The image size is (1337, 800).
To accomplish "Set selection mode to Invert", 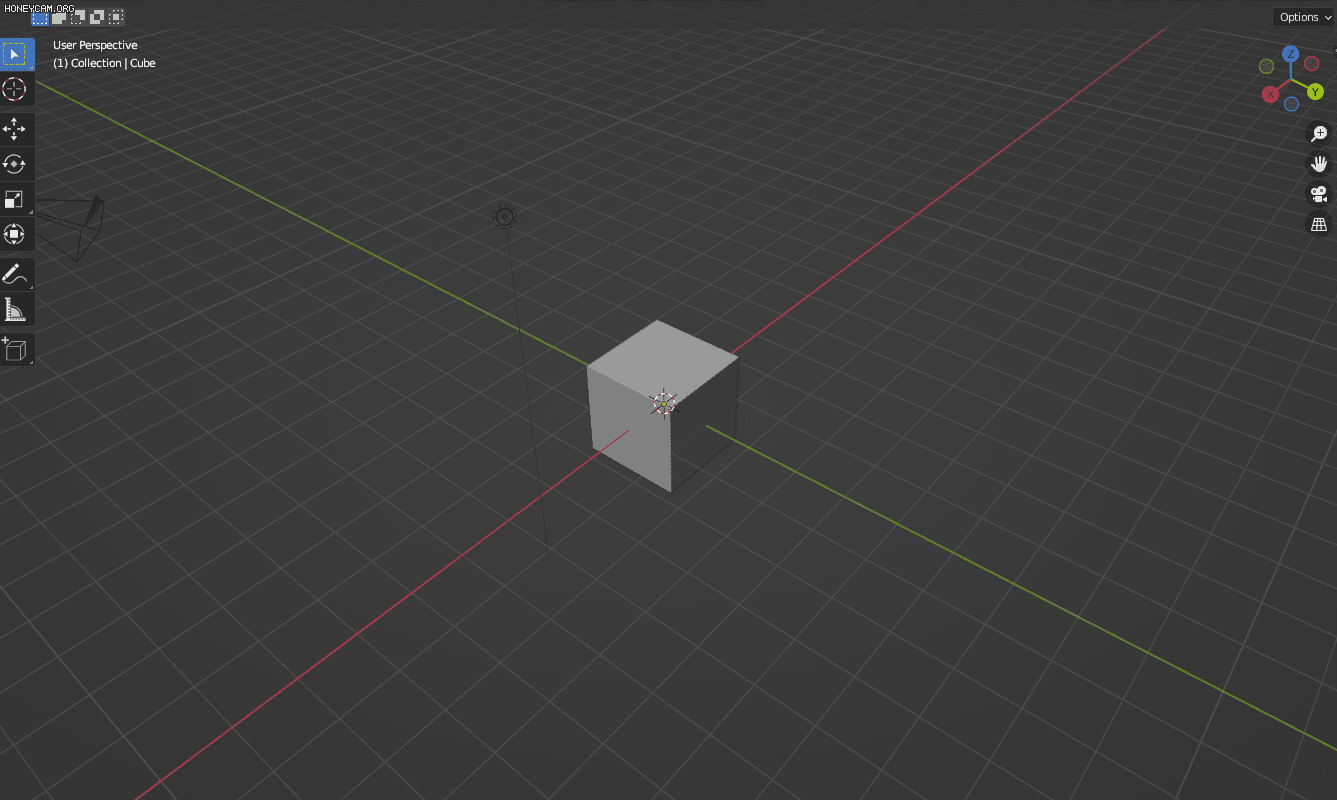I will click(x=97, y=17).
